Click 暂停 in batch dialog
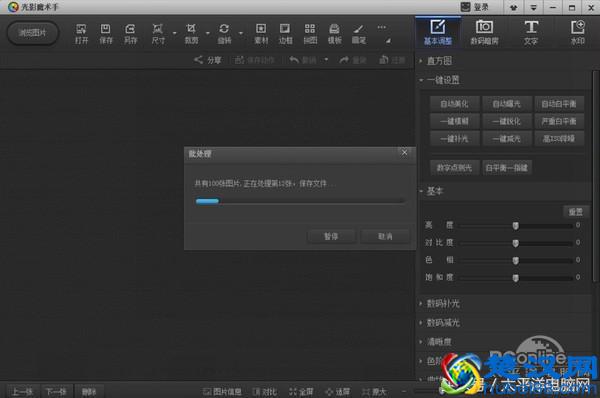 point(331,236)
